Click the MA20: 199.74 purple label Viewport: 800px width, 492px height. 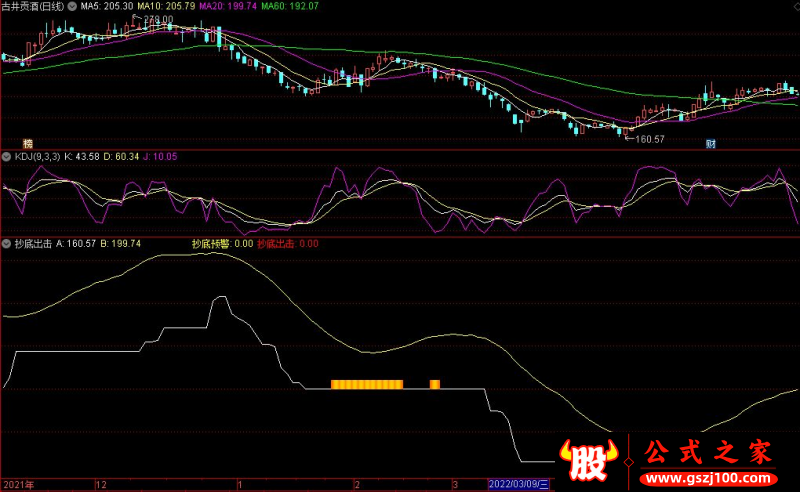click(228, 7)
